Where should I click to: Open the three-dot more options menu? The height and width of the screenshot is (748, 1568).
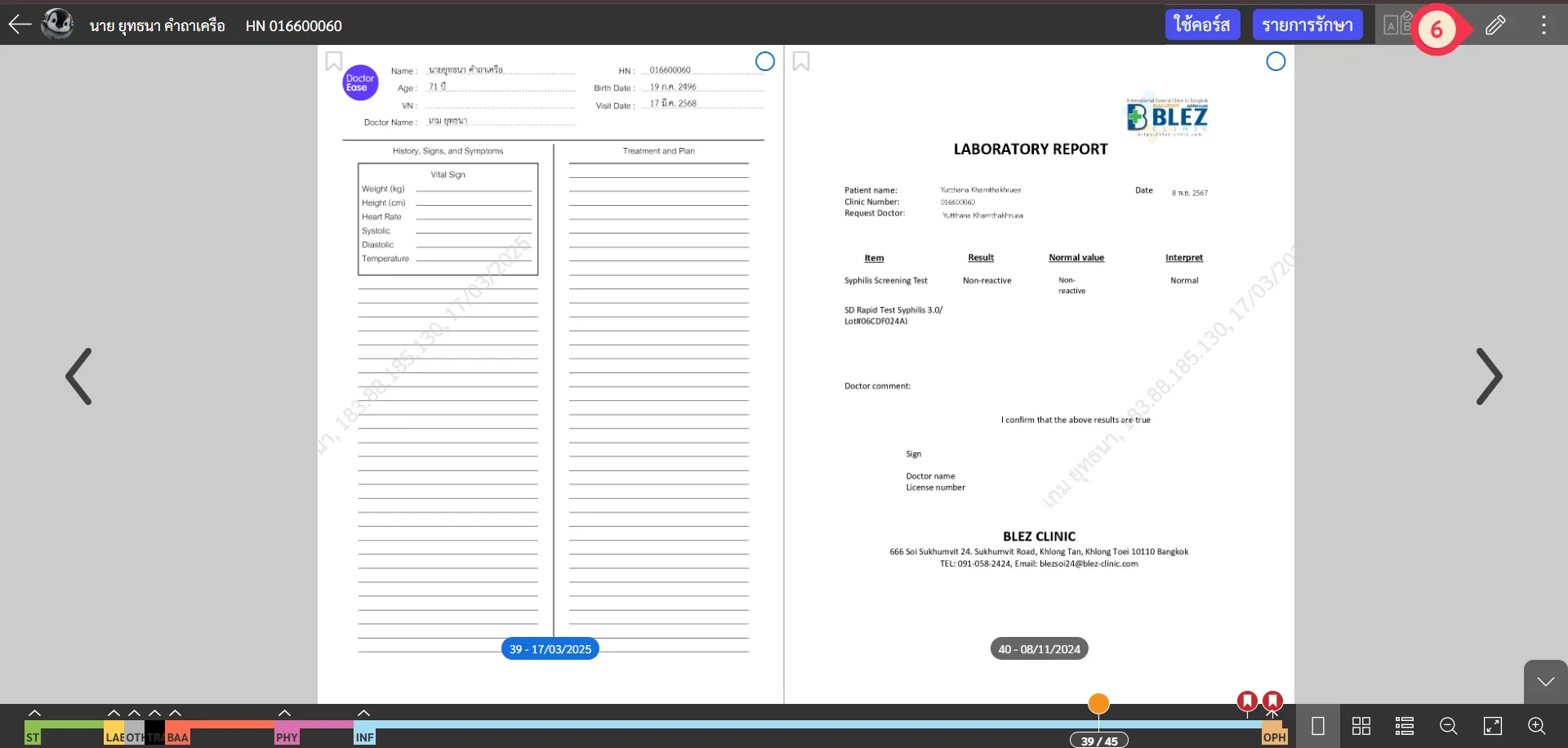pos(1543,25)
